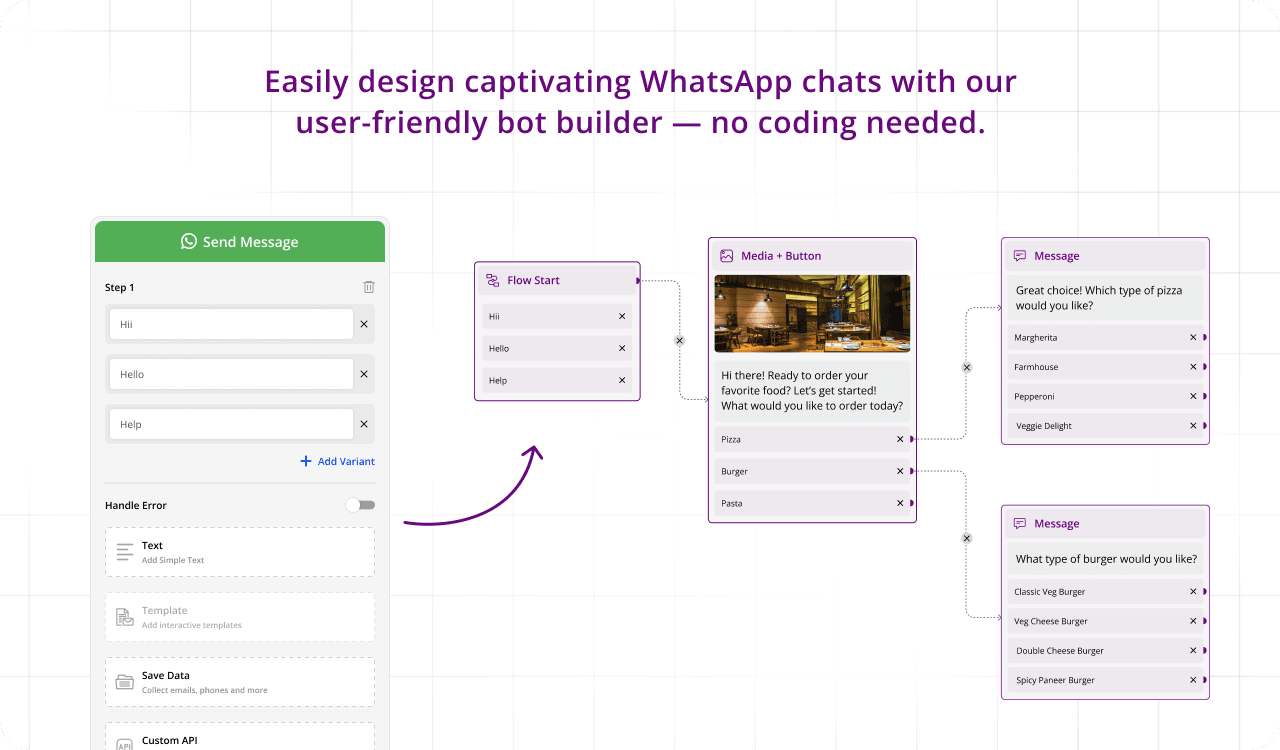Screen dimensions: 1280x750
Task: Remove the Help variant in Send Message panel
Action: pyautogui.click(x=364, y=424)
